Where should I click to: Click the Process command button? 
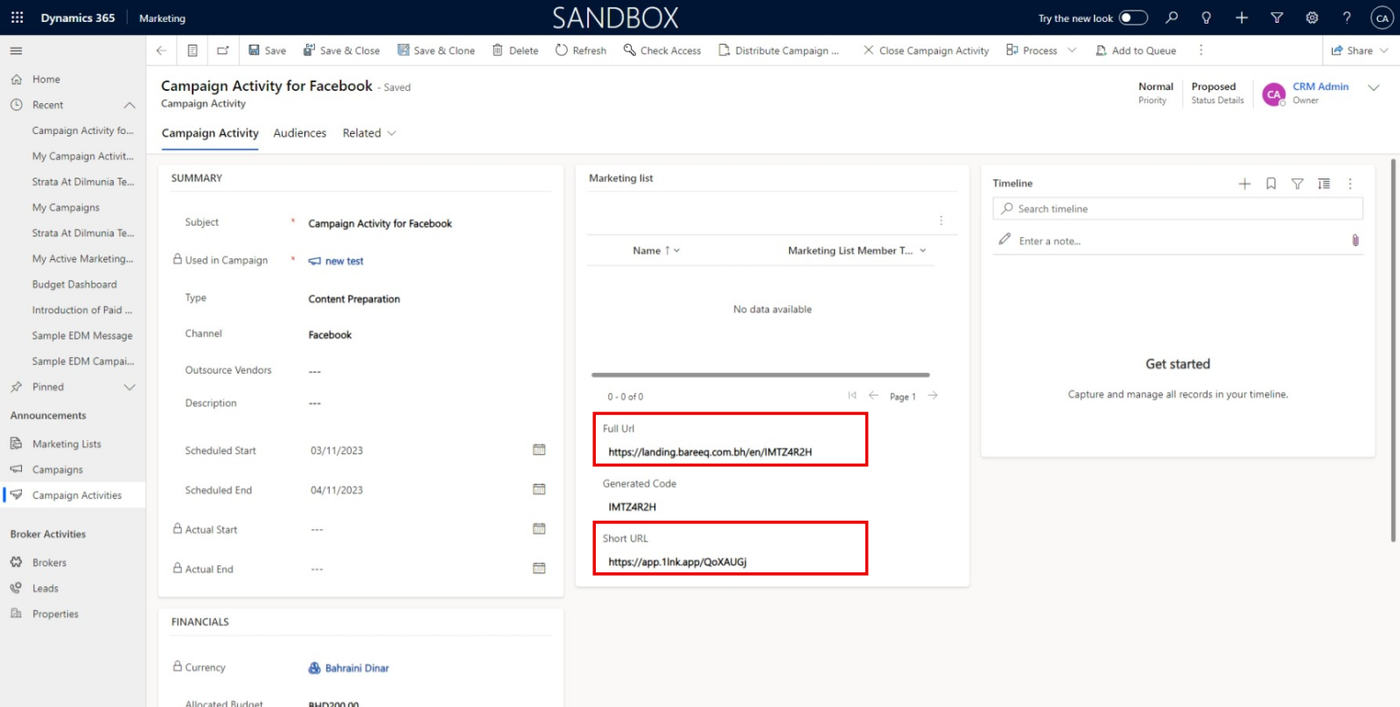(x=1031, y=50)
